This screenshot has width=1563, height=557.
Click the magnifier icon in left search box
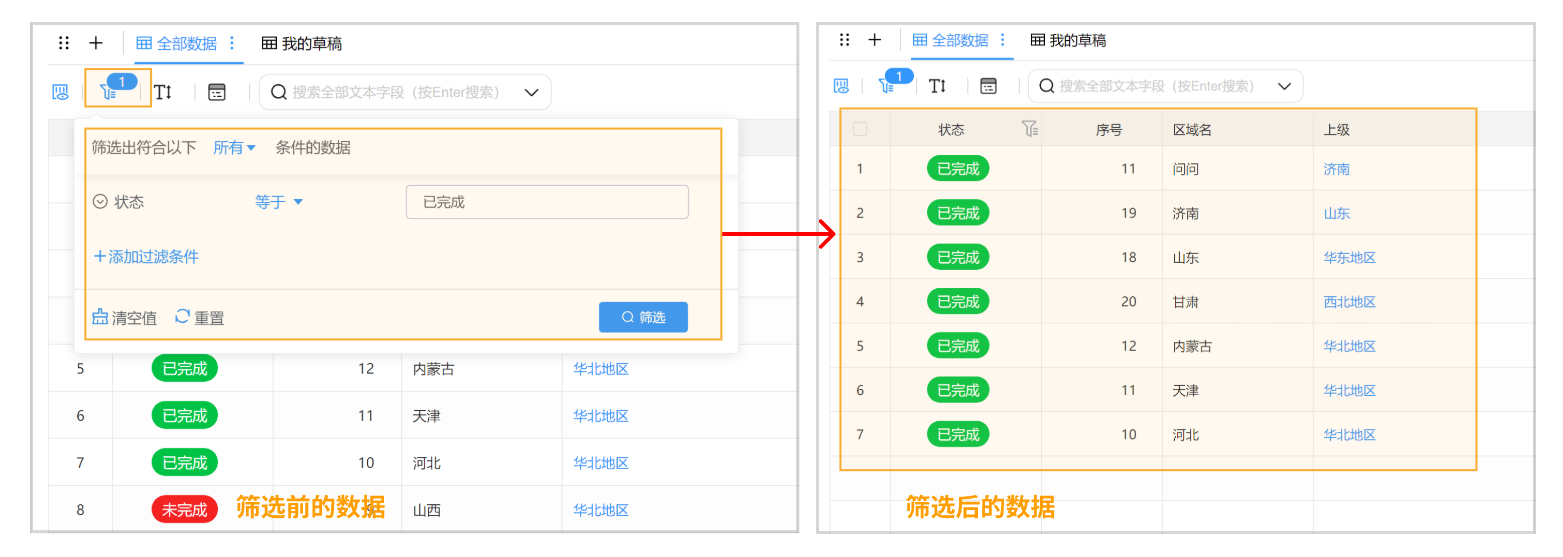[280, 92]
